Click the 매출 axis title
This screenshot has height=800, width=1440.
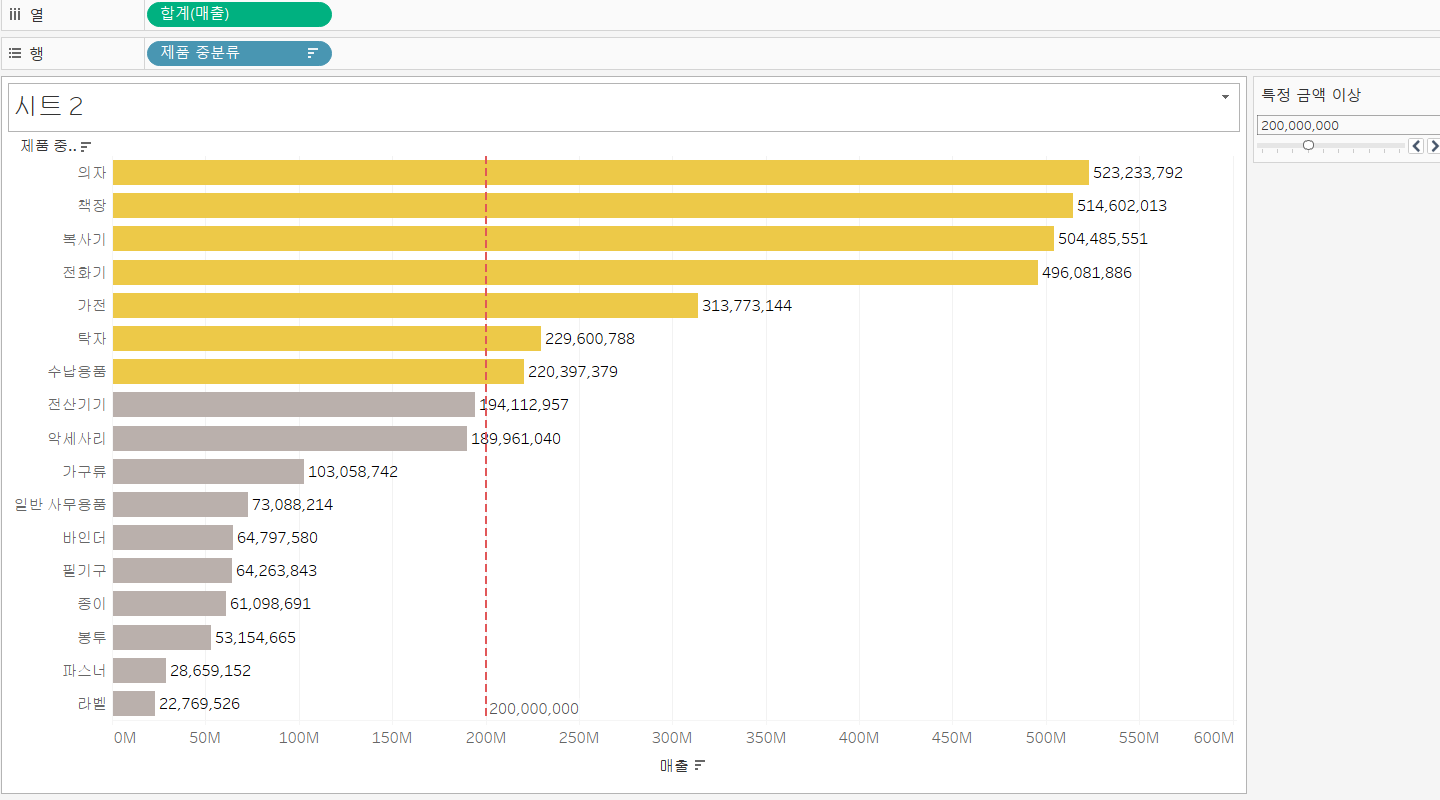[x=674, y=766]
